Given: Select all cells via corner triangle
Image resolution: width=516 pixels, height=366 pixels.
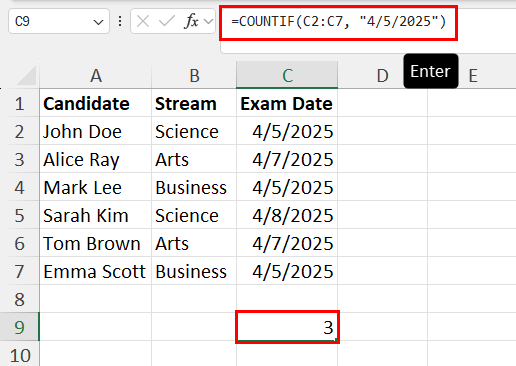Looking at the screenshot, I should [26, 75].
